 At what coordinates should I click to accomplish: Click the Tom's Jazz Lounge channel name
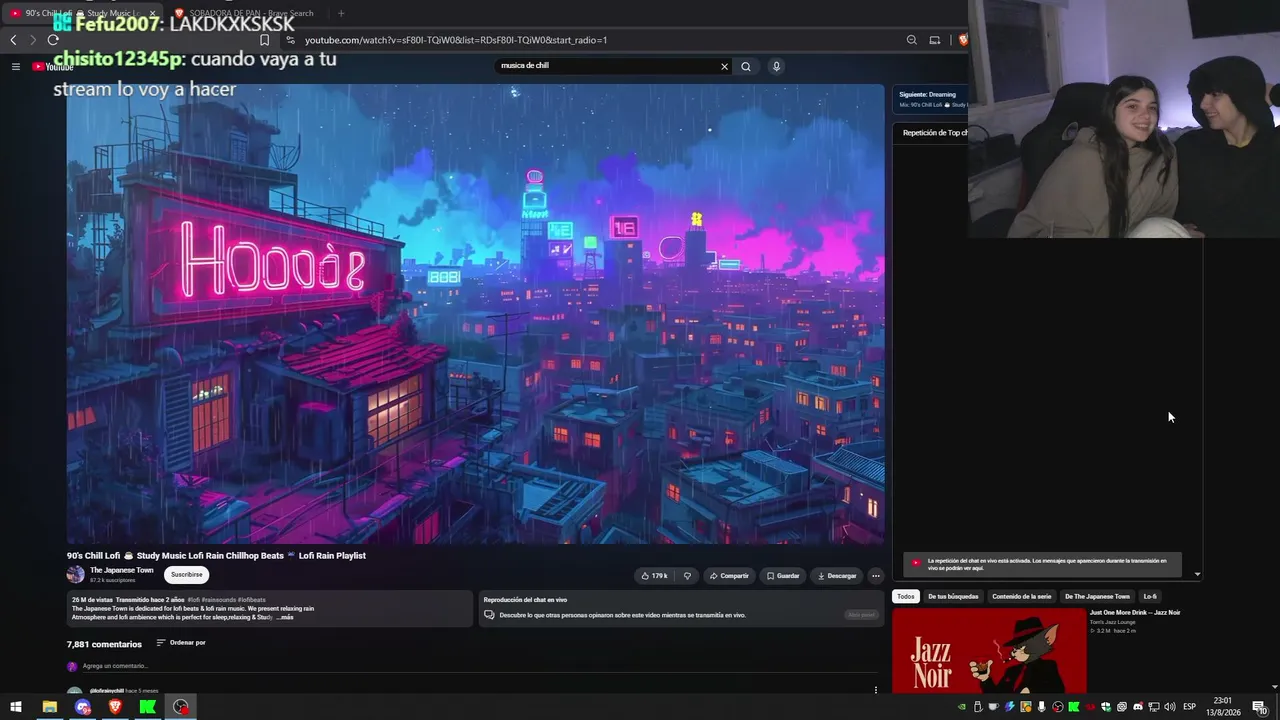pyautogui.click(x=1114, y=622)
